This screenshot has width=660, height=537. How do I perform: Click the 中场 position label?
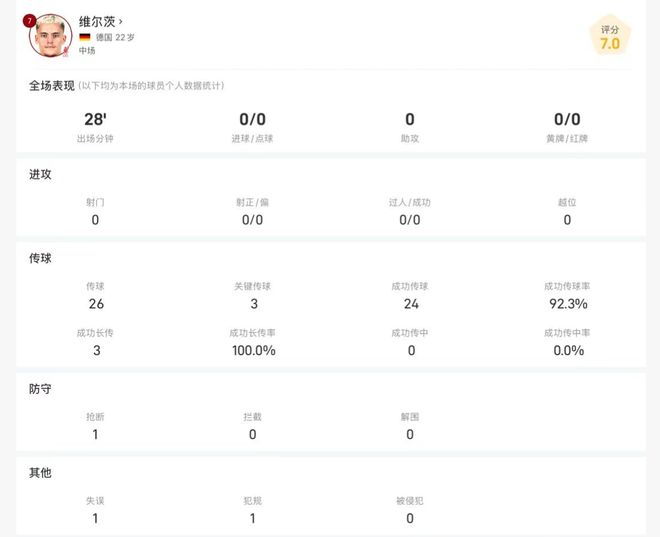[x=87, y=50]
